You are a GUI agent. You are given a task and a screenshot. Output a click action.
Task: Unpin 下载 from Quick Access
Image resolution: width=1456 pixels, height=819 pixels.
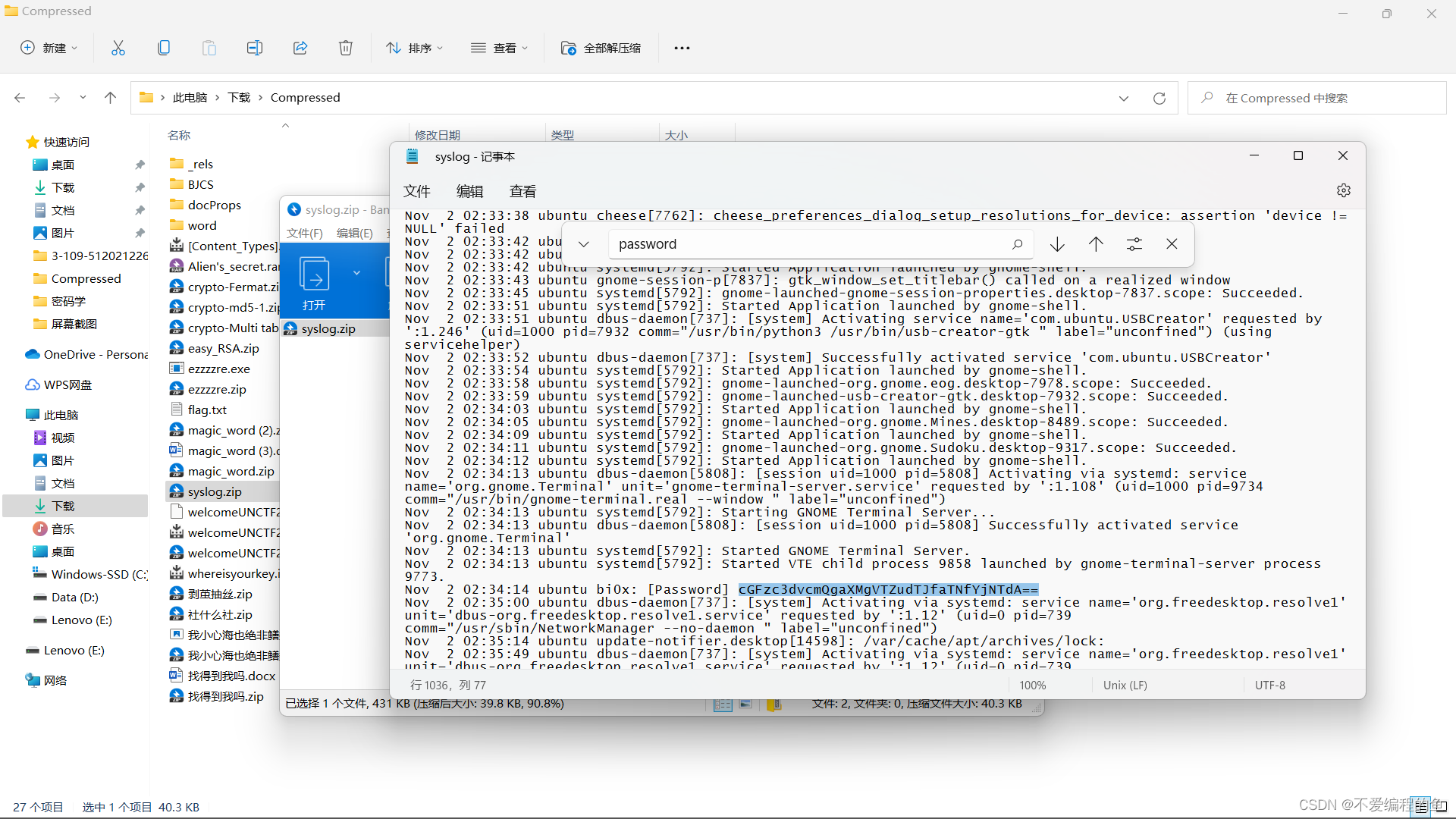click(140, 187)
